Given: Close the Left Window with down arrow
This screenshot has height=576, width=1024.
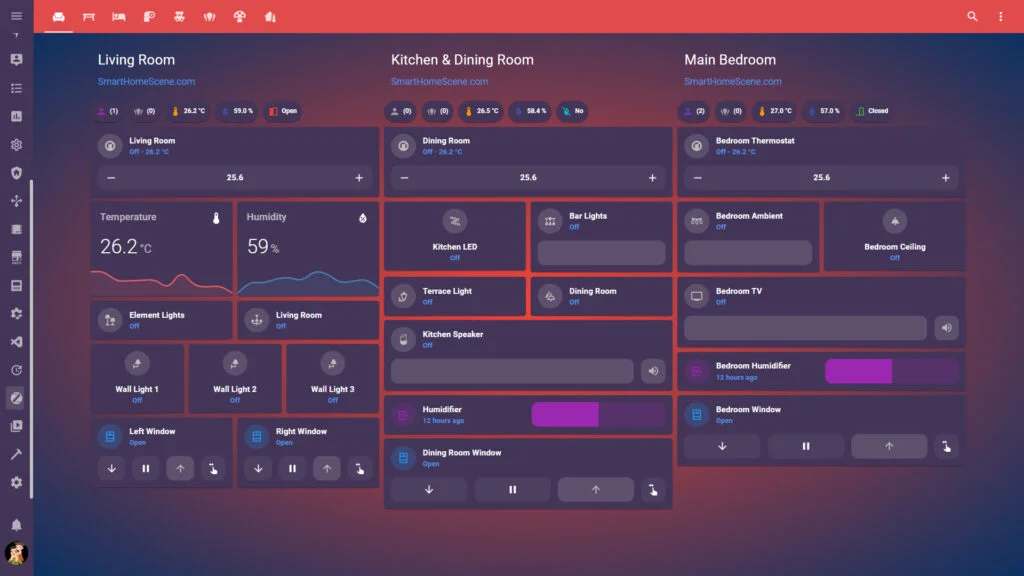Looking at the screenshot, I should pyautogui.click(x=111, y=468).
